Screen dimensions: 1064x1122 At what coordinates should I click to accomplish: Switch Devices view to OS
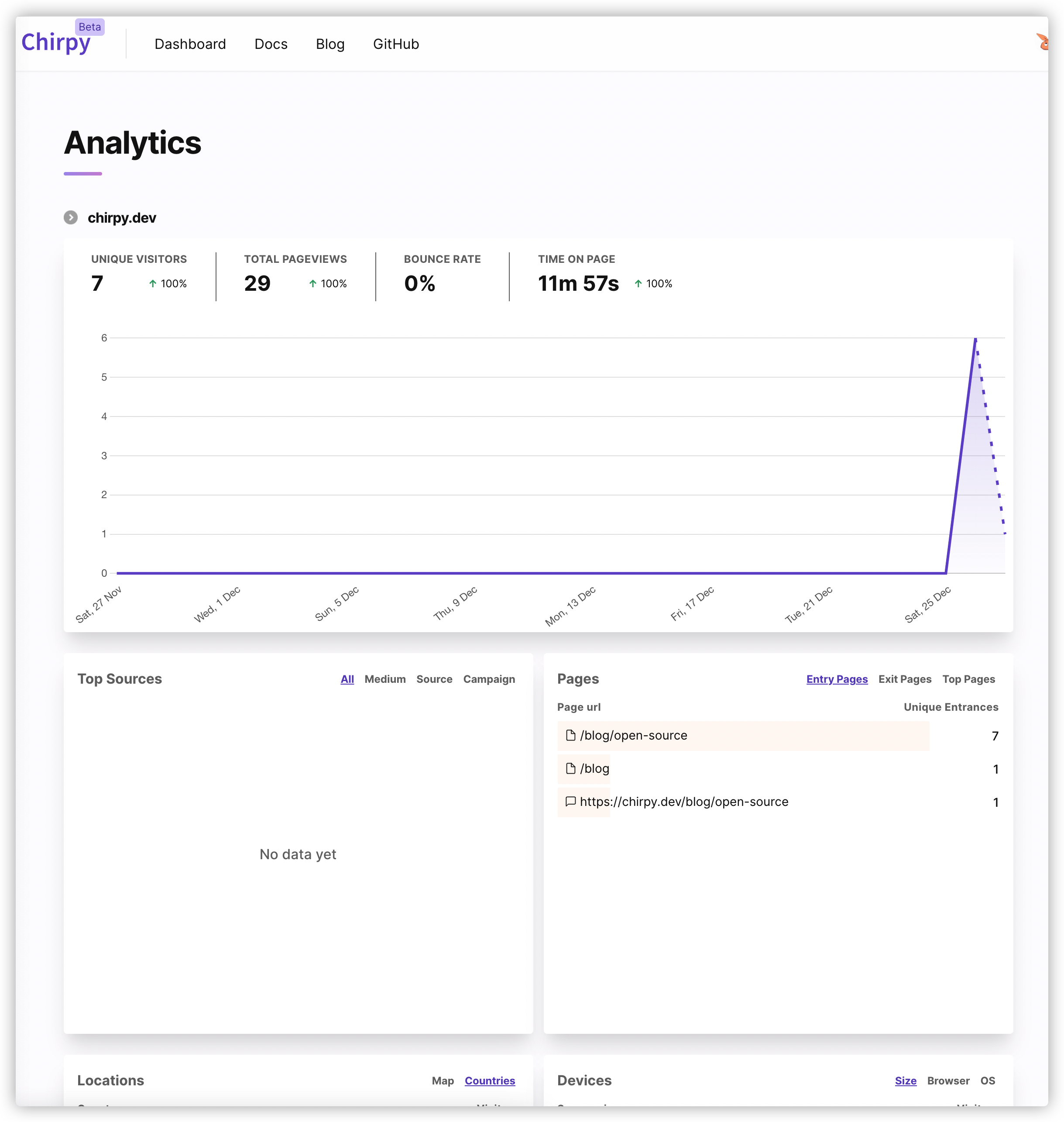(988, 1081)
